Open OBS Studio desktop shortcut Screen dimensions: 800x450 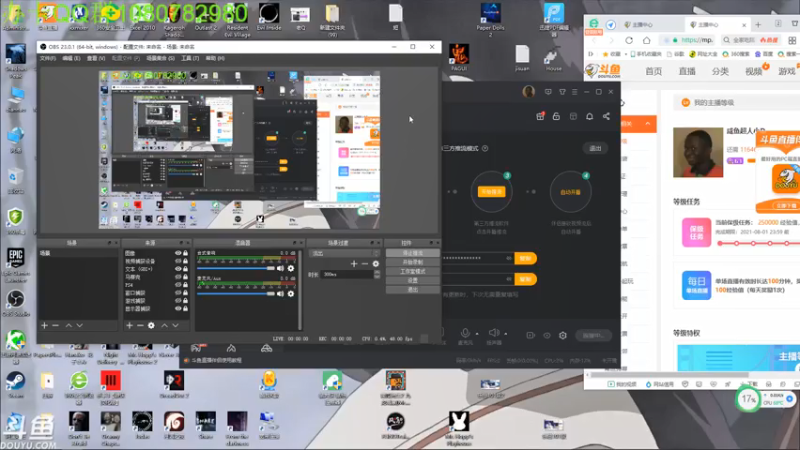(16, 304)
